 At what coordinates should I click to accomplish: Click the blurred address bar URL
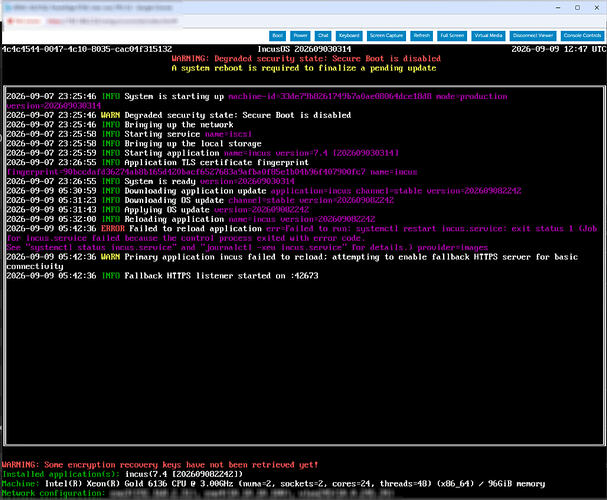coord(112,21)
